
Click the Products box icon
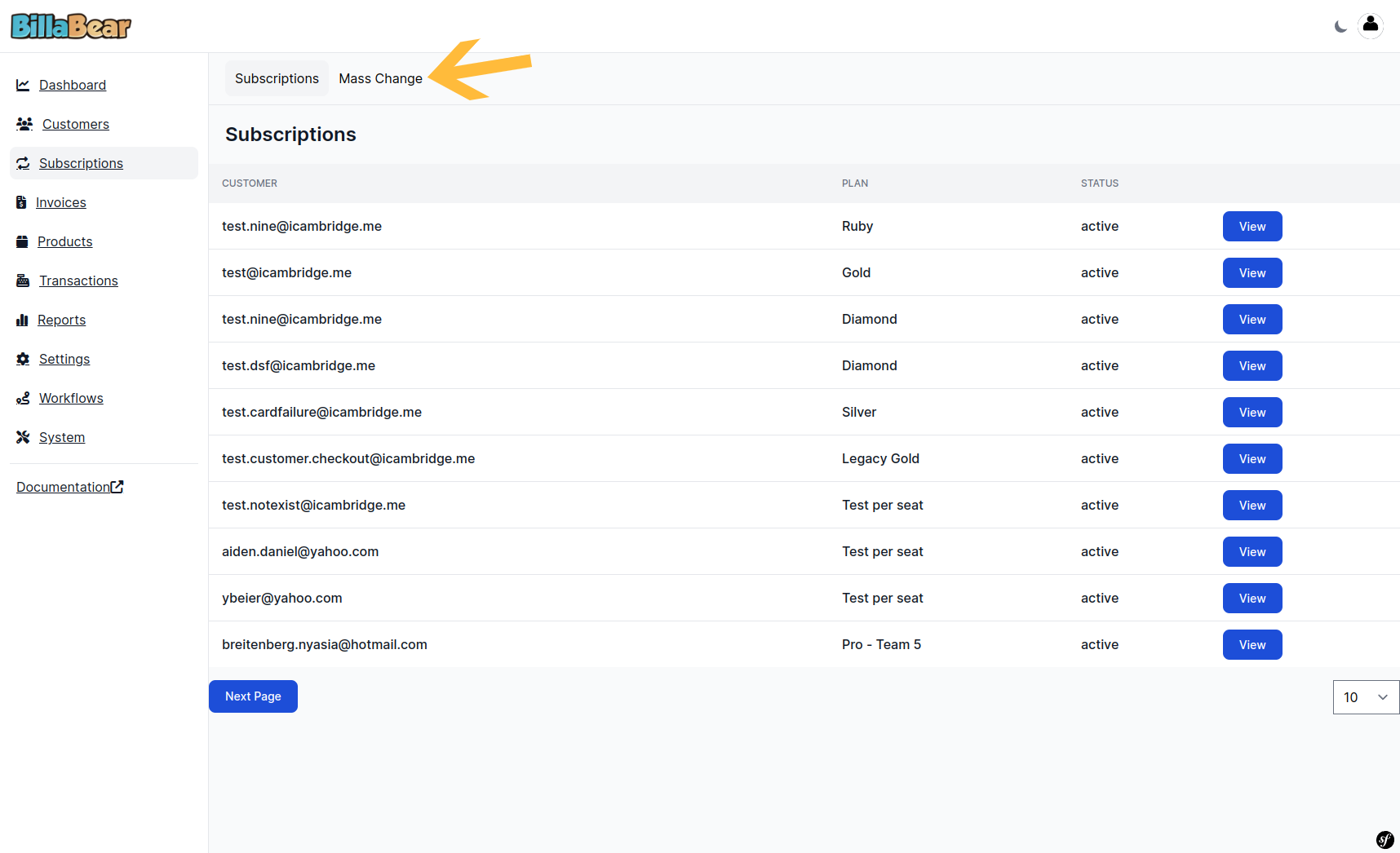[22, 241]
